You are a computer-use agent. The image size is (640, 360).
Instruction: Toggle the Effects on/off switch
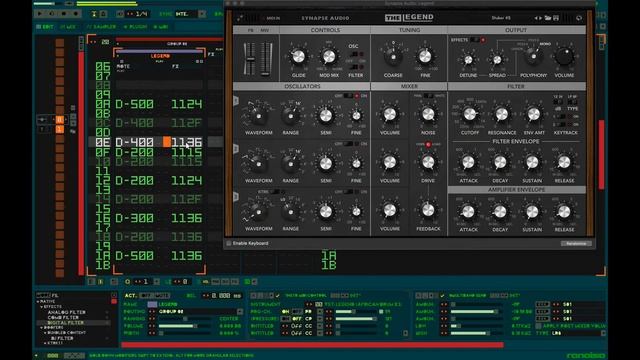click(x=476, y=40)
